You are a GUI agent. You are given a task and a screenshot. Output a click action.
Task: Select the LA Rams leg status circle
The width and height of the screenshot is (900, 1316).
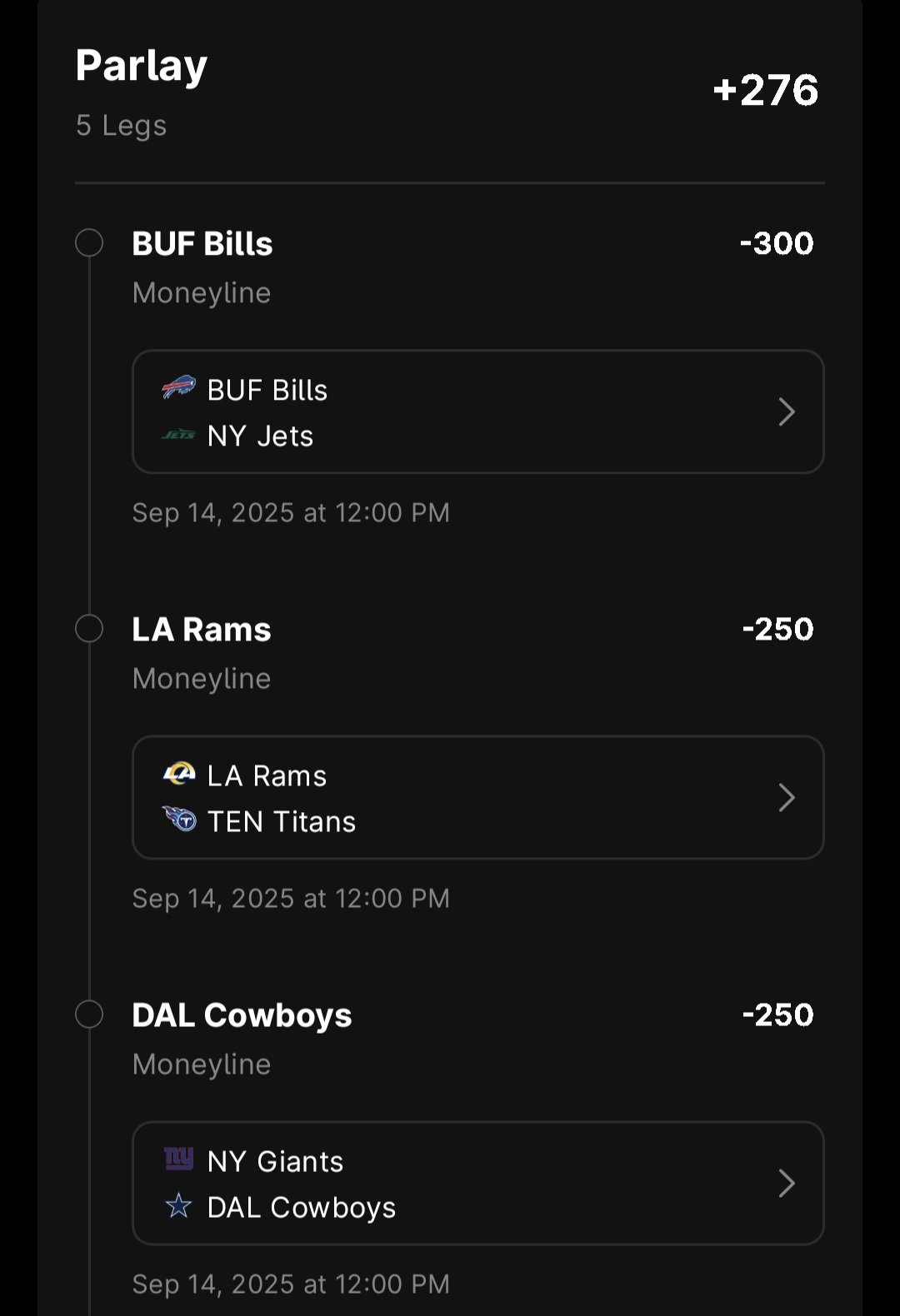click(x=89, y=629)
